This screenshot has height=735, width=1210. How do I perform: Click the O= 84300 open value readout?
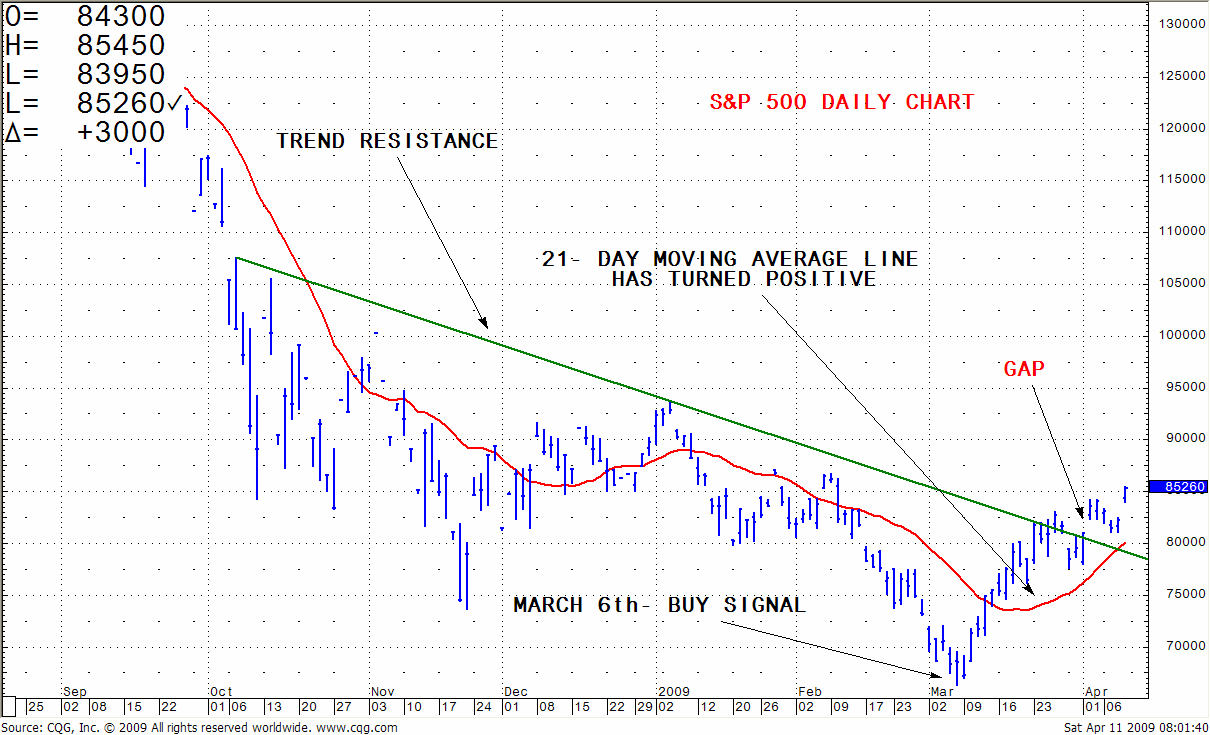(85, 16)
